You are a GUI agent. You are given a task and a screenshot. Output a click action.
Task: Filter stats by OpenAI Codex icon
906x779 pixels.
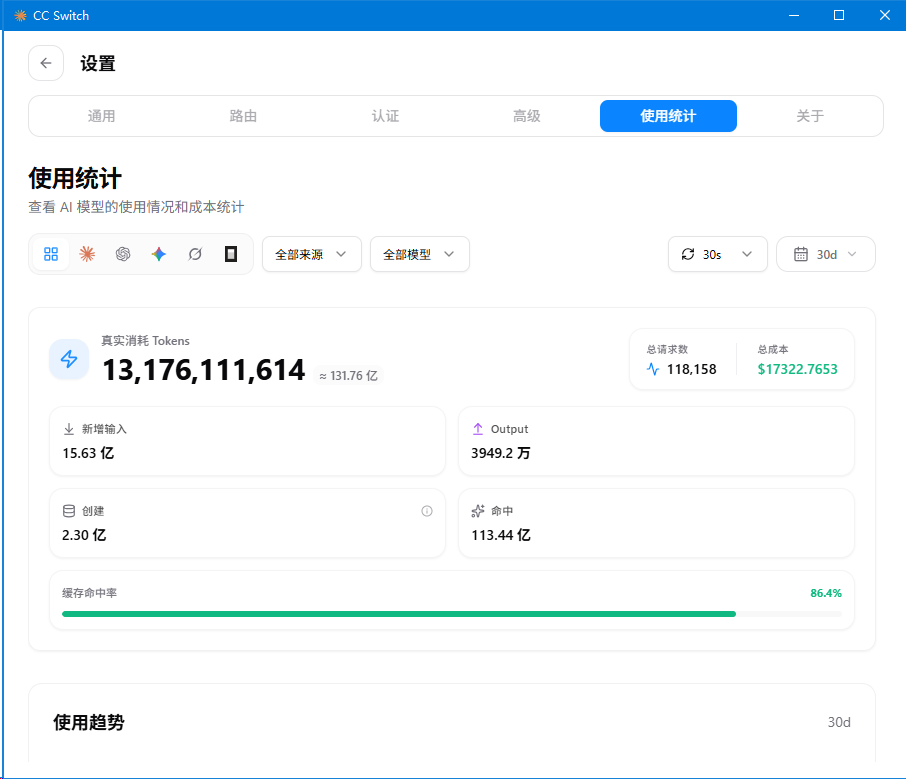123,254
